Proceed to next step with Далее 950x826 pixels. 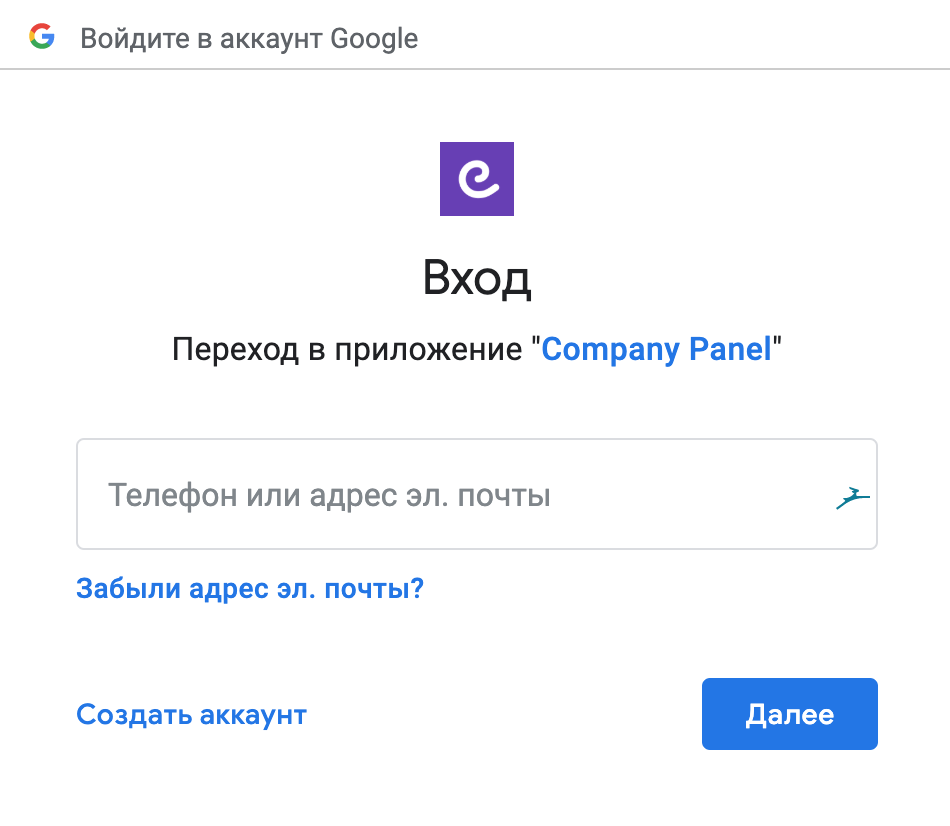coord(789,714)
